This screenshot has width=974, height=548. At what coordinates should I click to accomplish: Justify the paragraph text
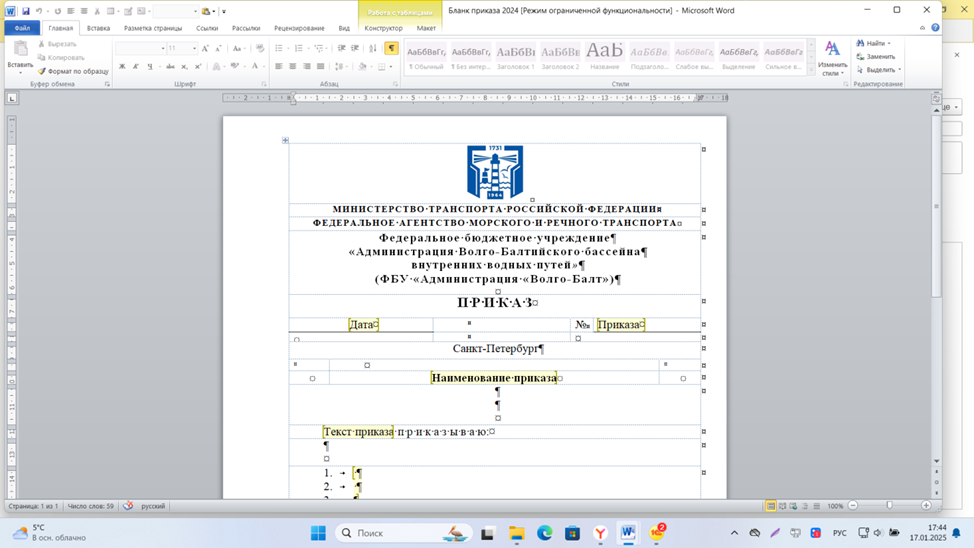[x=321, y=66]
